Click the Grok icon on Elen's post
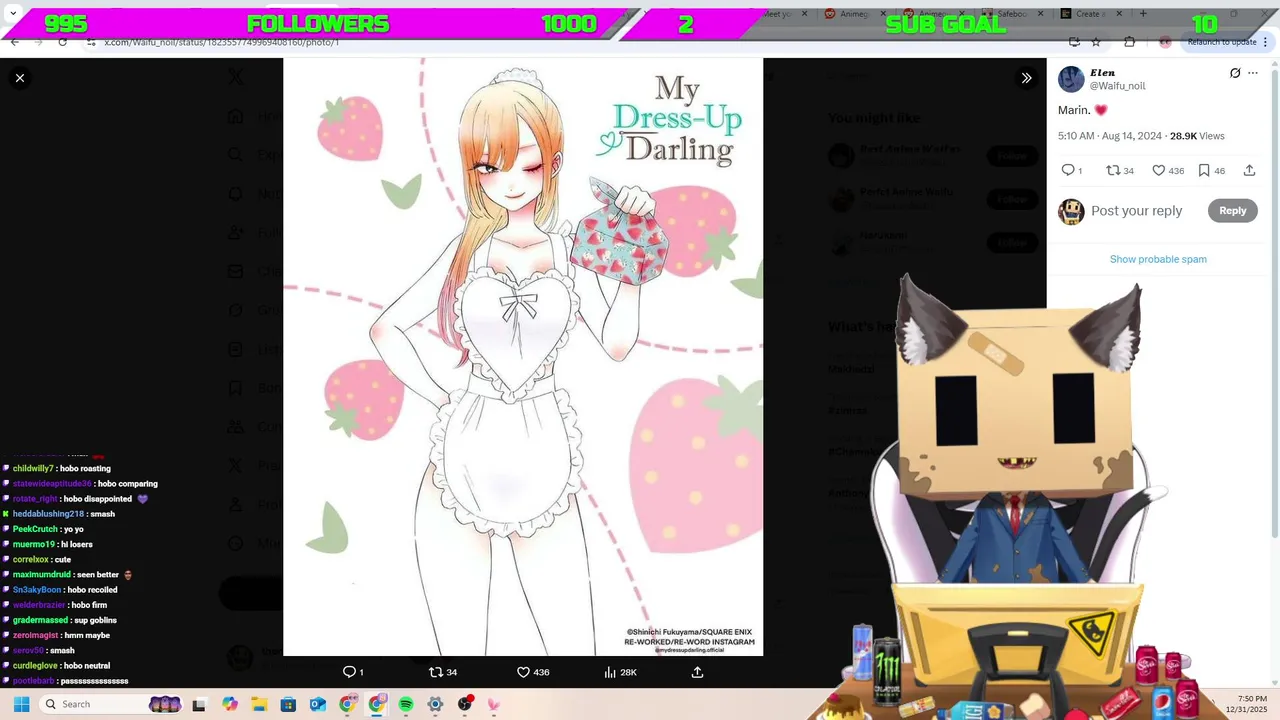This screenshot has height=720, width=1280. [x=1235, y=73]
